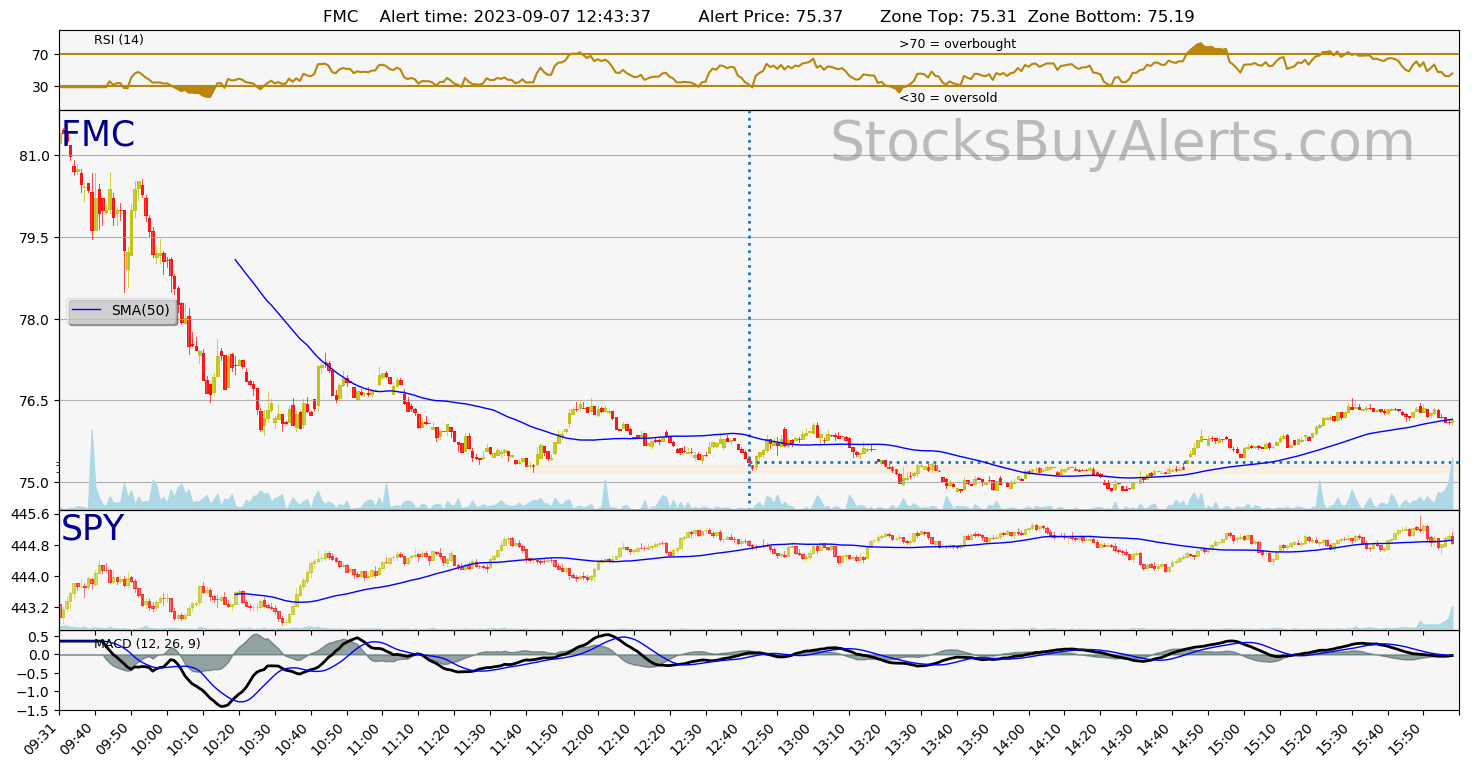Click the MACD (12, 26, 9) label

tap(147, 644)
